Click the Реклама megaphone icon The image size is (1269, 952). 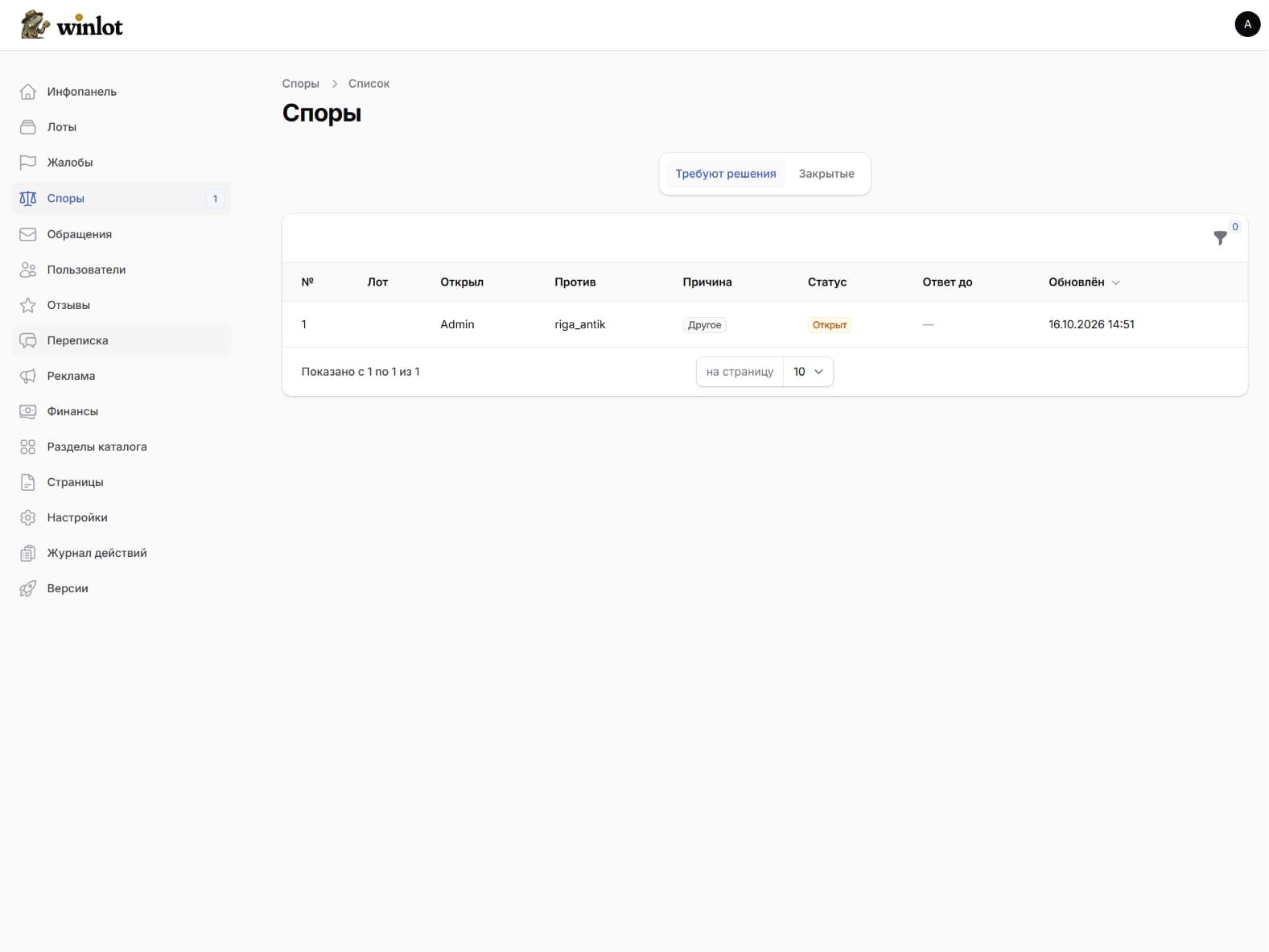pos(27,376)
